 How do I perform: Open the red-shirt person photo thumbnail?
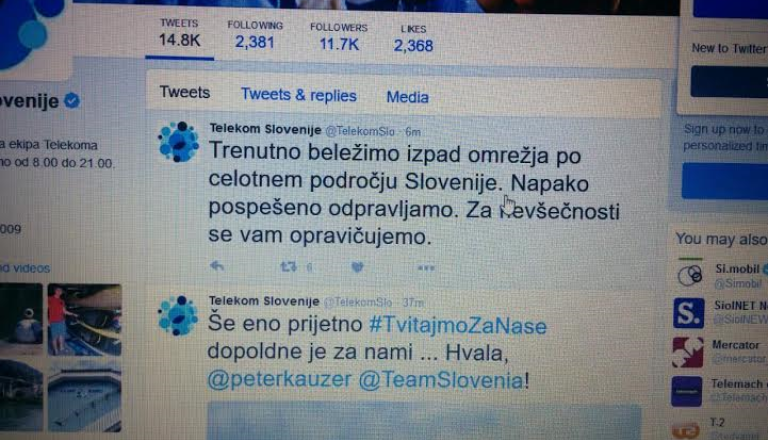pyautogui.click(x=84, y=319)
